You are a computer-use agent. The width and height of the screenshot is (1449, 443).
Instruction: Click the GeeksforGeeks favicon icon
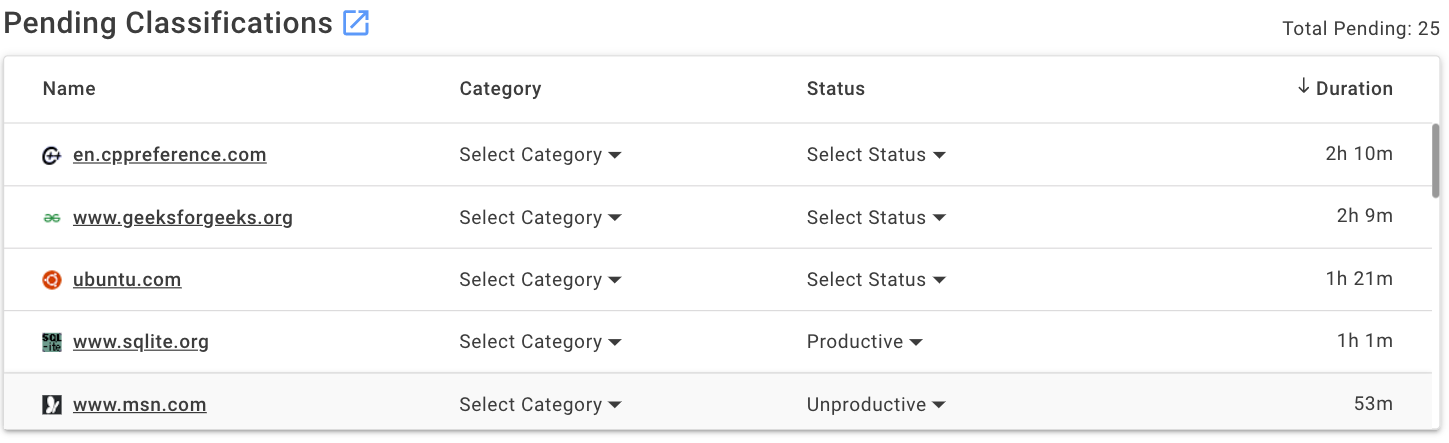coord(52,218)
